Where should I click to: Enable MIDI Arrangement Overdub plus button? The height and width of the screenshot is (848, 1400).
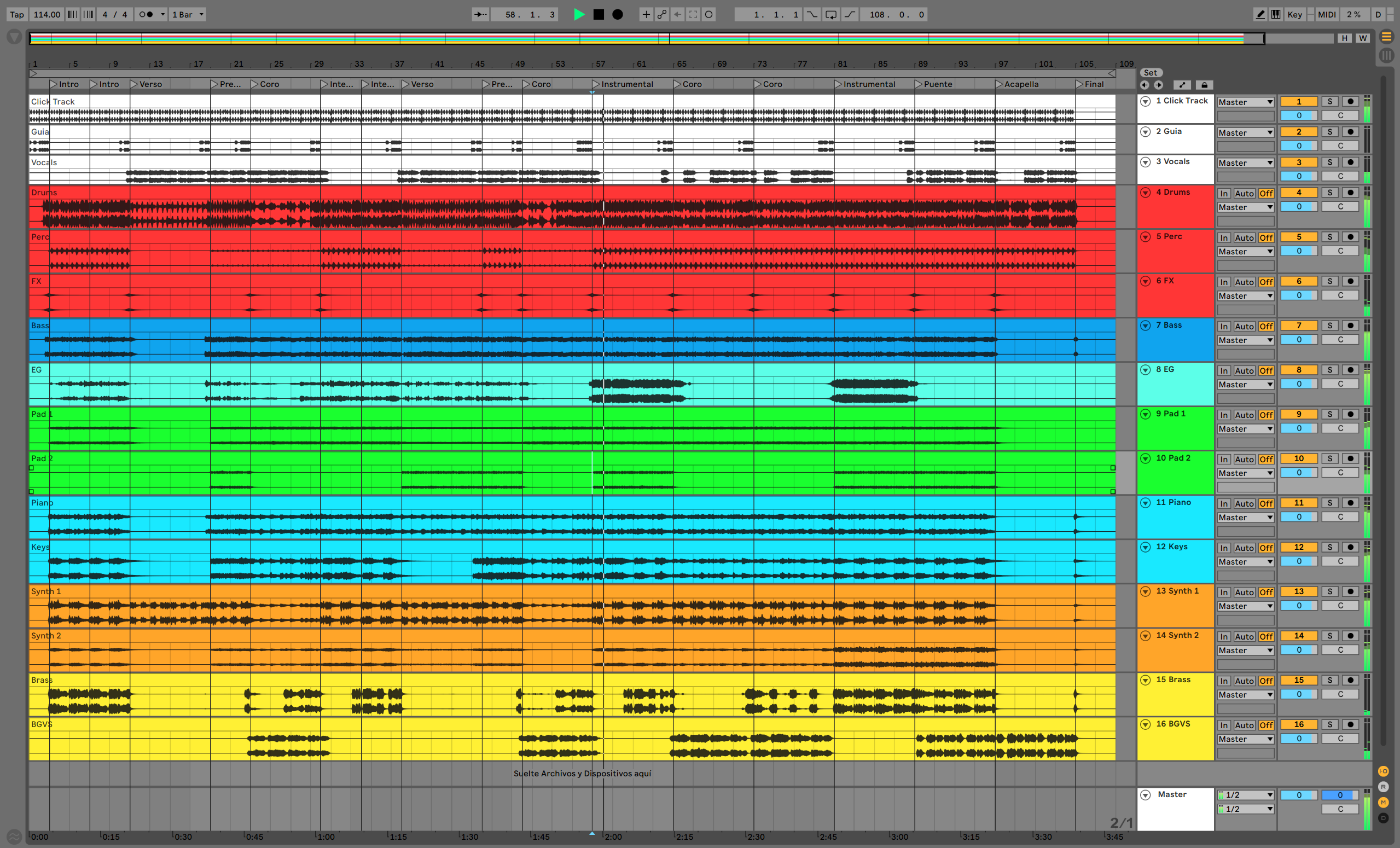(x=646, y=15)
